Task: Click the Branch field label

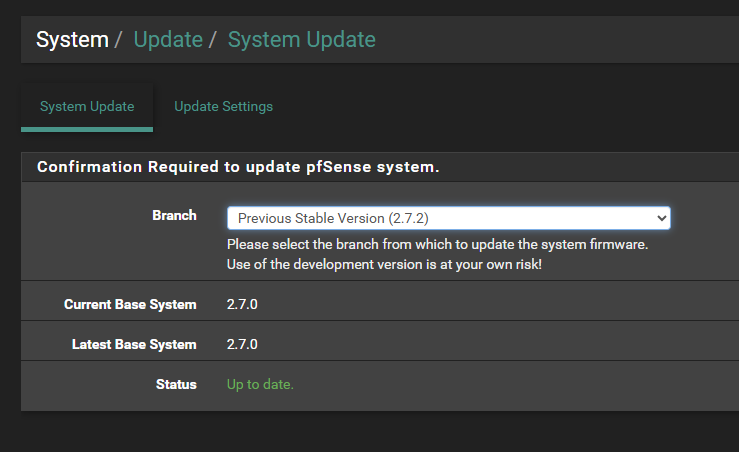Action: [174, 215]
